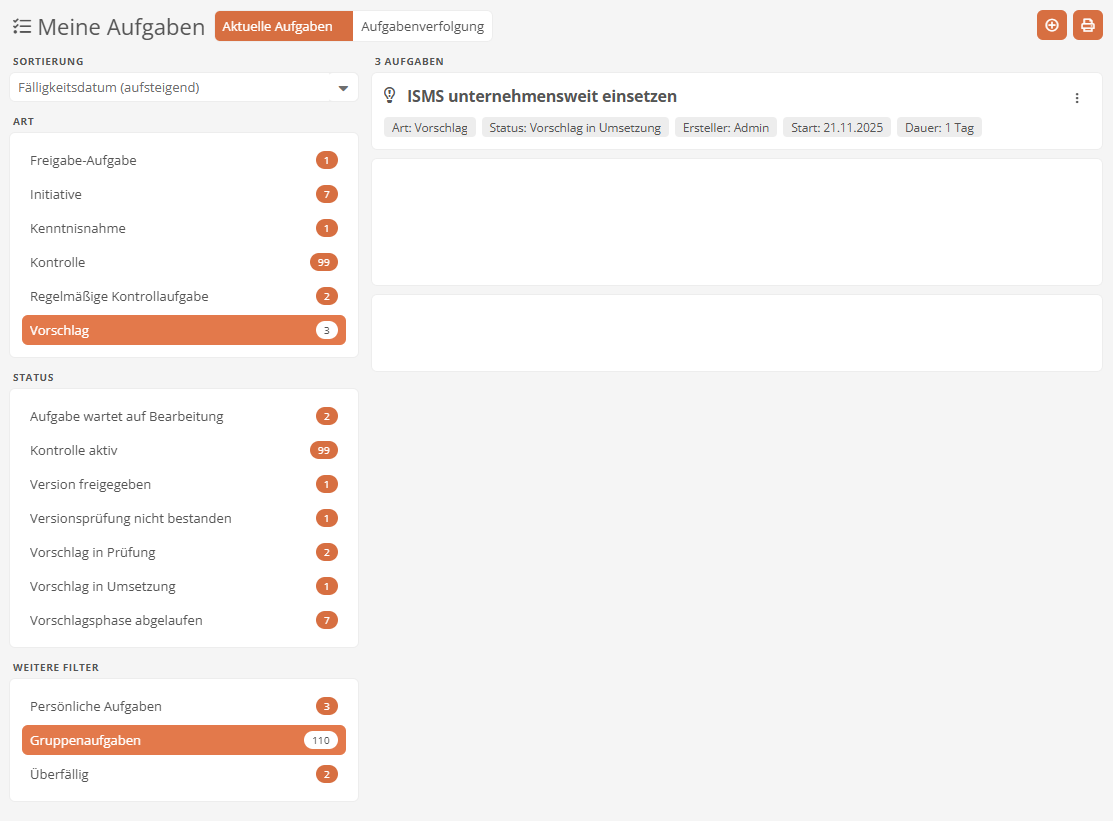
Task: Click the lightbulb icon beside ISMS task
Action: [390, 96]
